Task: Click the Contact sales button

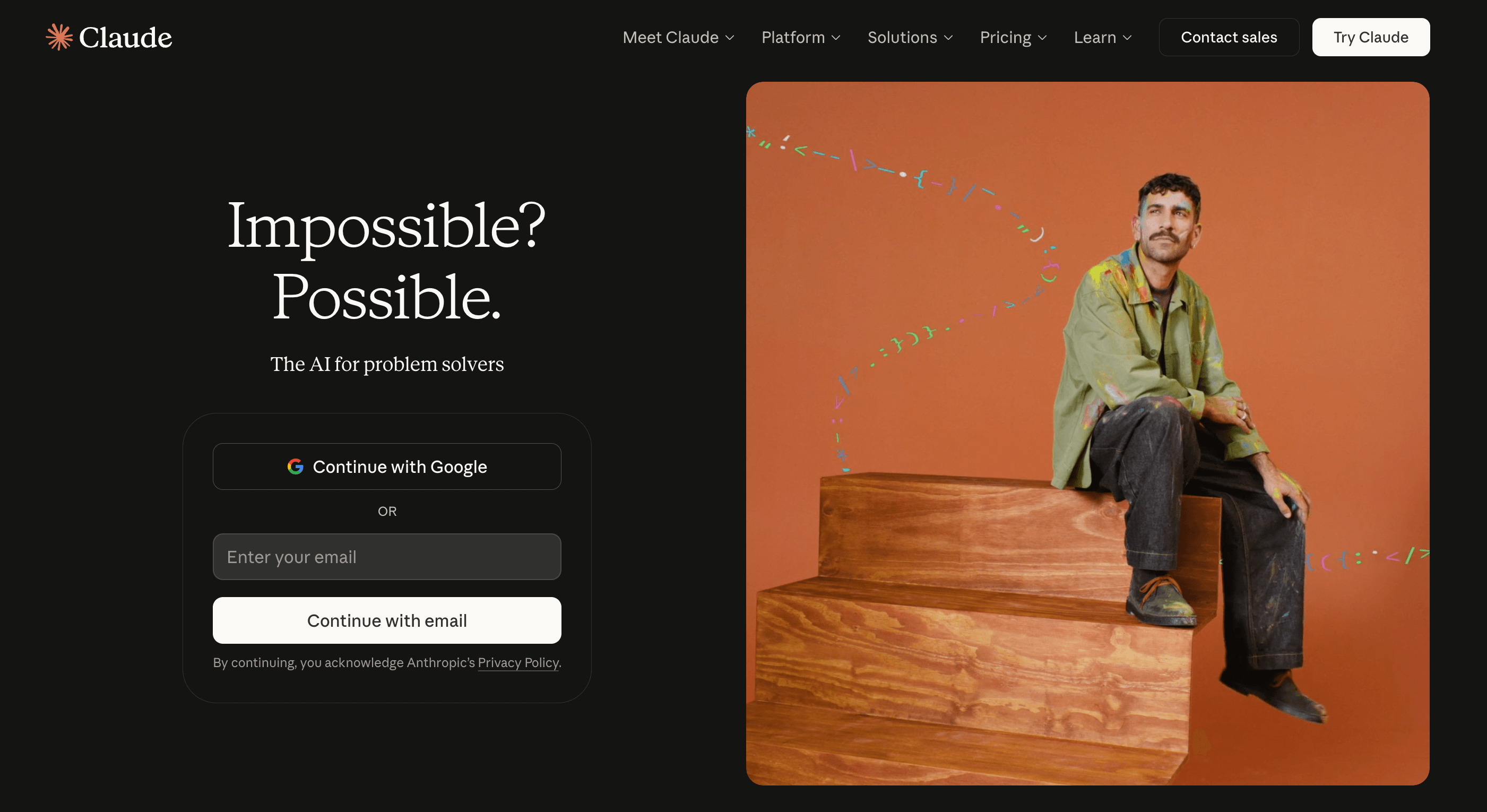Action: point(1229,37)
